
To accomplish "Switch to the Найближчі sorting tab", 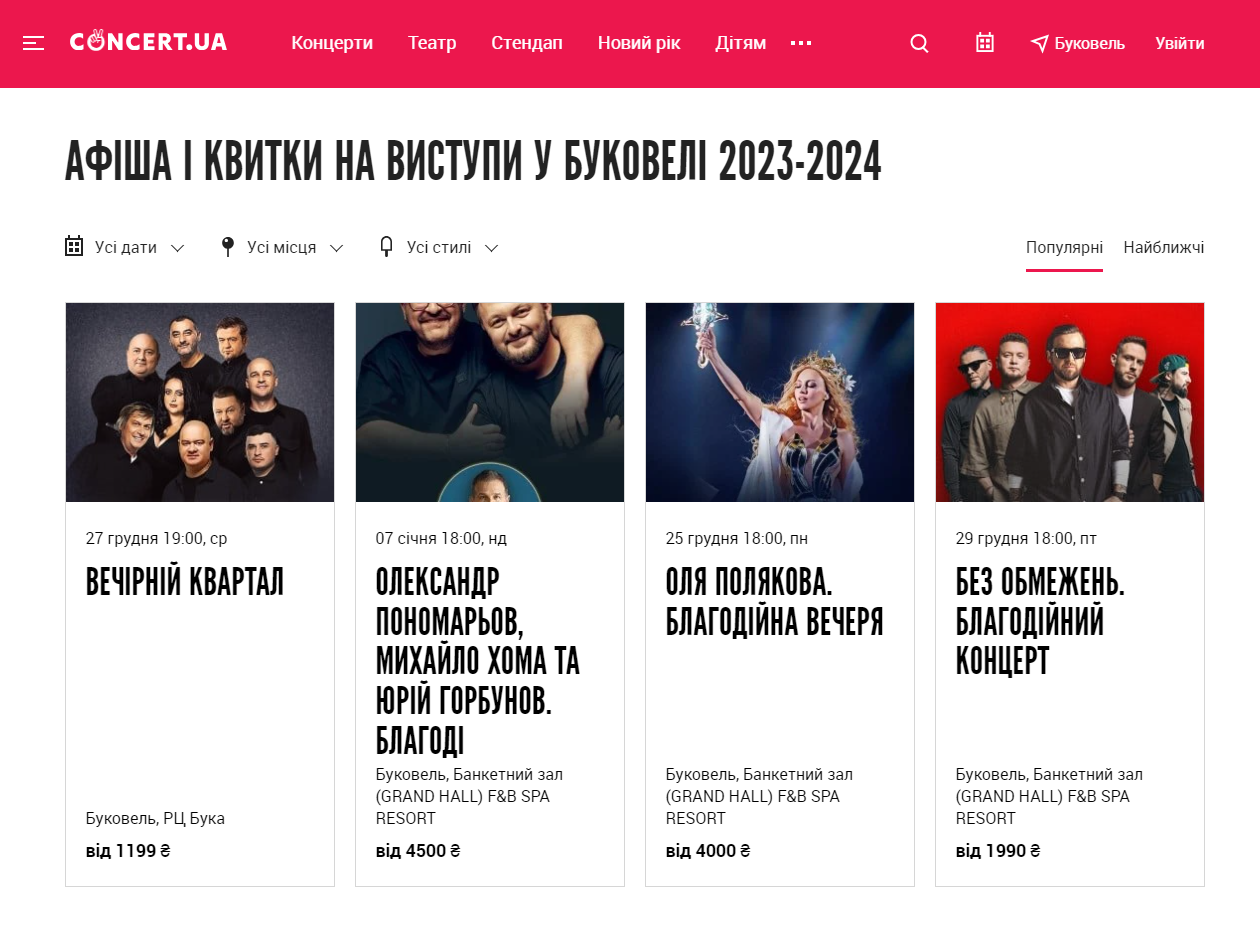I will tap(1164, 247).
